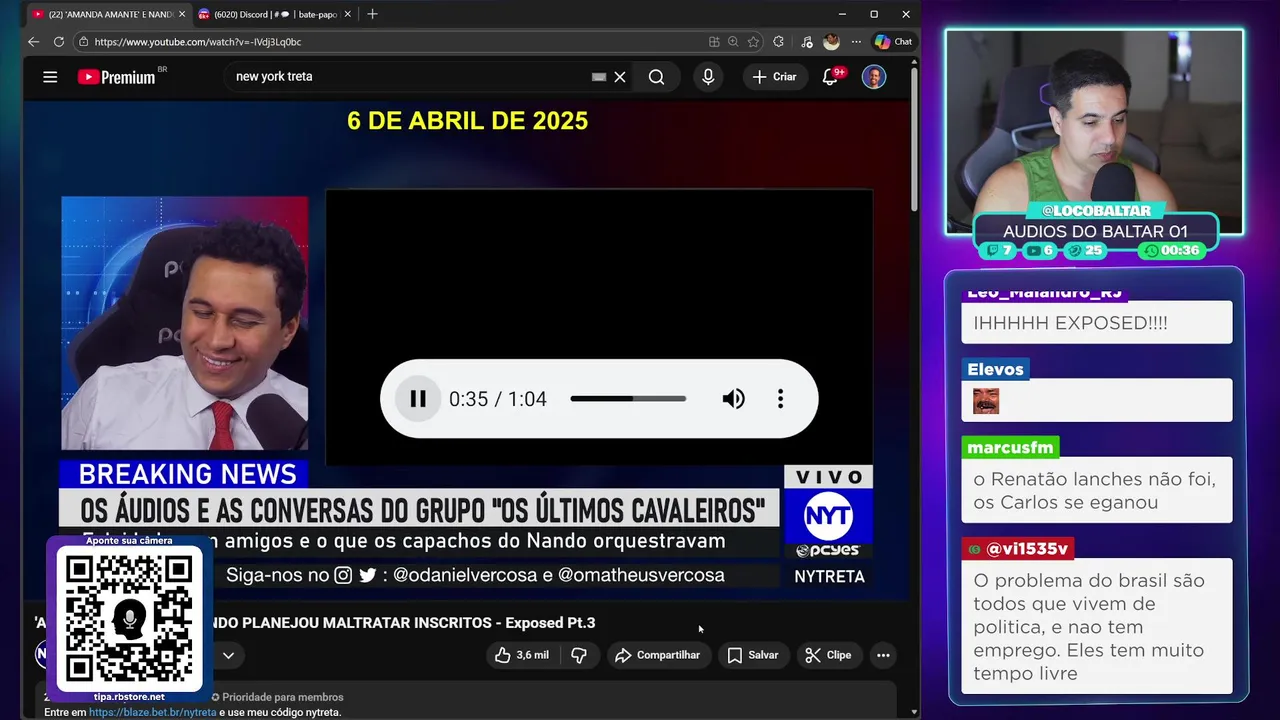Image resolution: width=1280 pixels, height=720 pixels.
Task: Minimize the browser window
Action: click(x=842, y=14)
